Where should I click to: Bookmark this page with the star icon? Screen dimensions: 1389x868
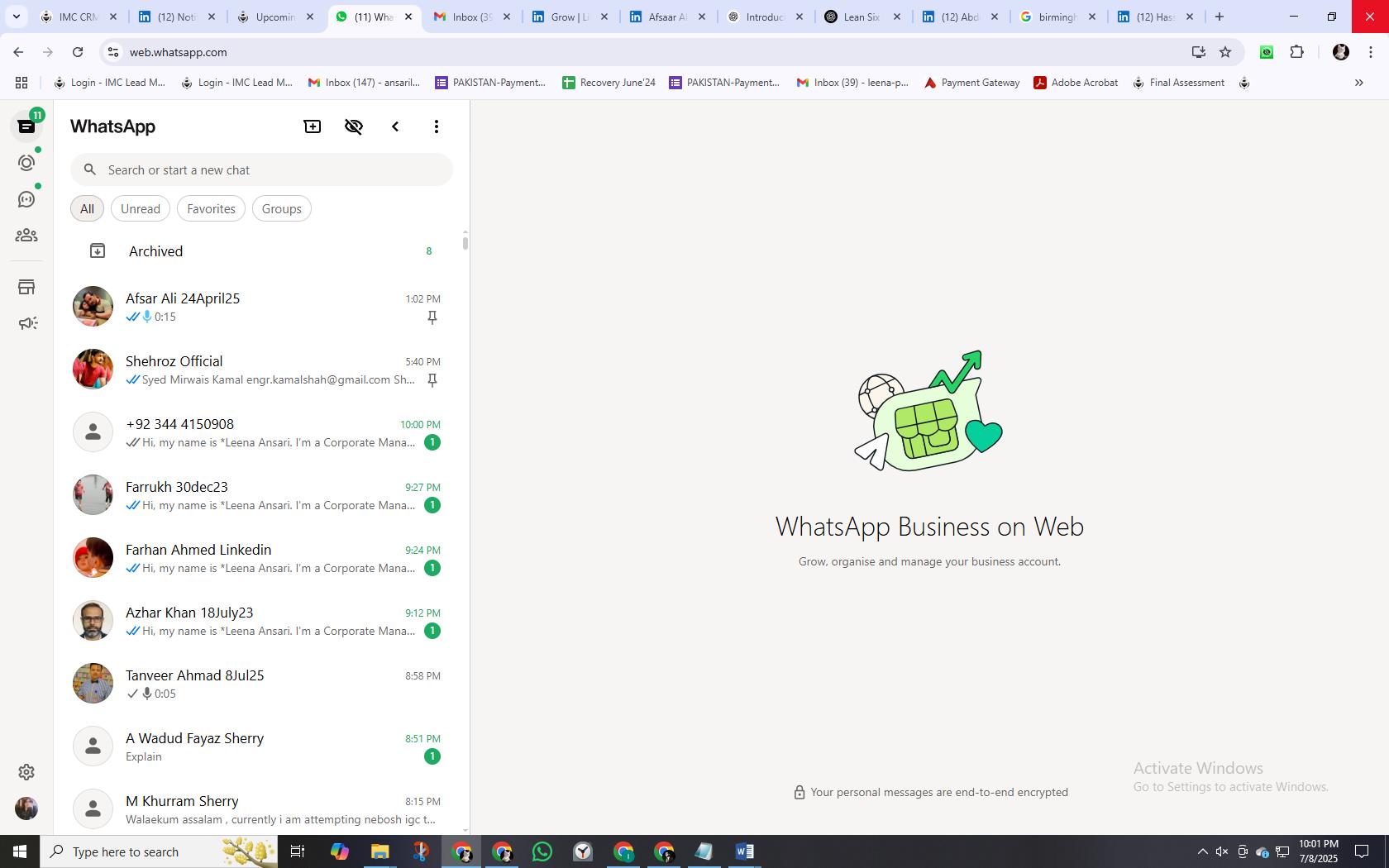pos(1225,52)
